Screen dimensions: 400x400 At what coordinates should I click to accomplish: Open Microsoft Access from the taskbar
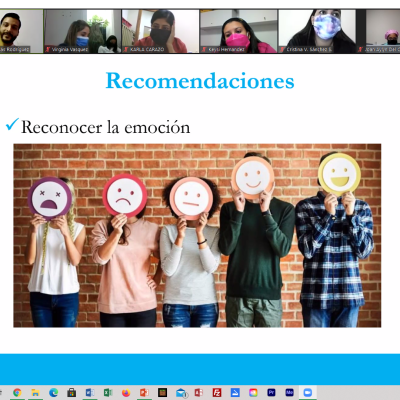[199, 392]
